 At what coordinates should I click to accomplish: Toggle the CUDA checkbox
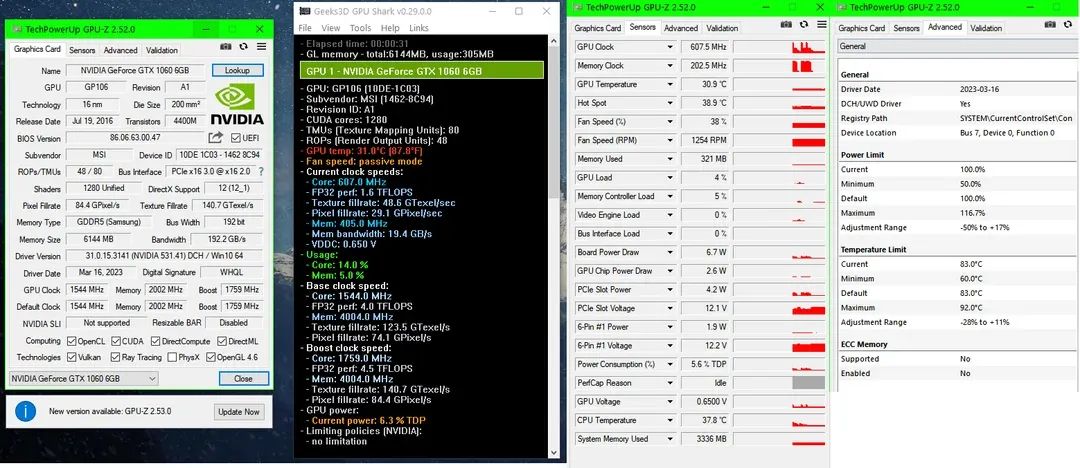pyautogui.click(x=116, y=341)
